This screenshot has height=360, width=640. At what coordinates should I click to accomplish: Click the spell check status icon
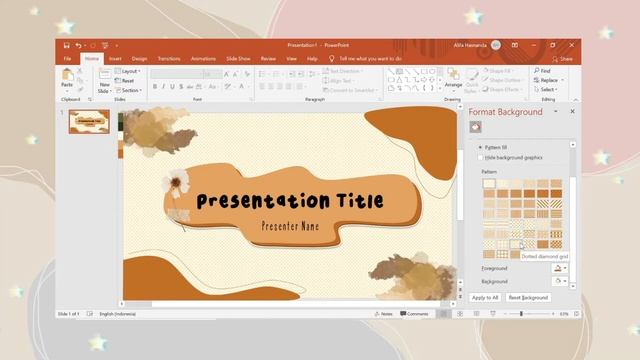[89, 314]
